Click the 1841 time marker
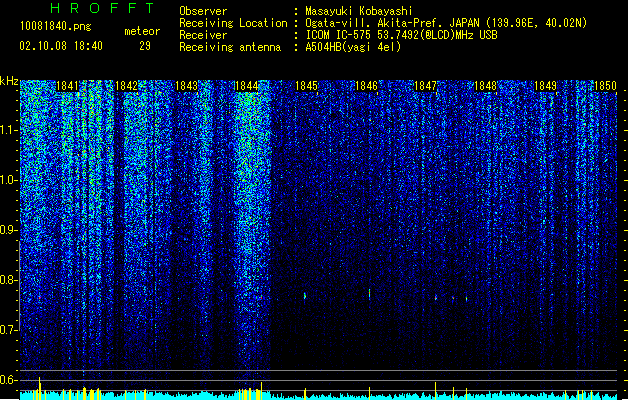This screenshot has width=629, height=400. (x=67, y=86)
